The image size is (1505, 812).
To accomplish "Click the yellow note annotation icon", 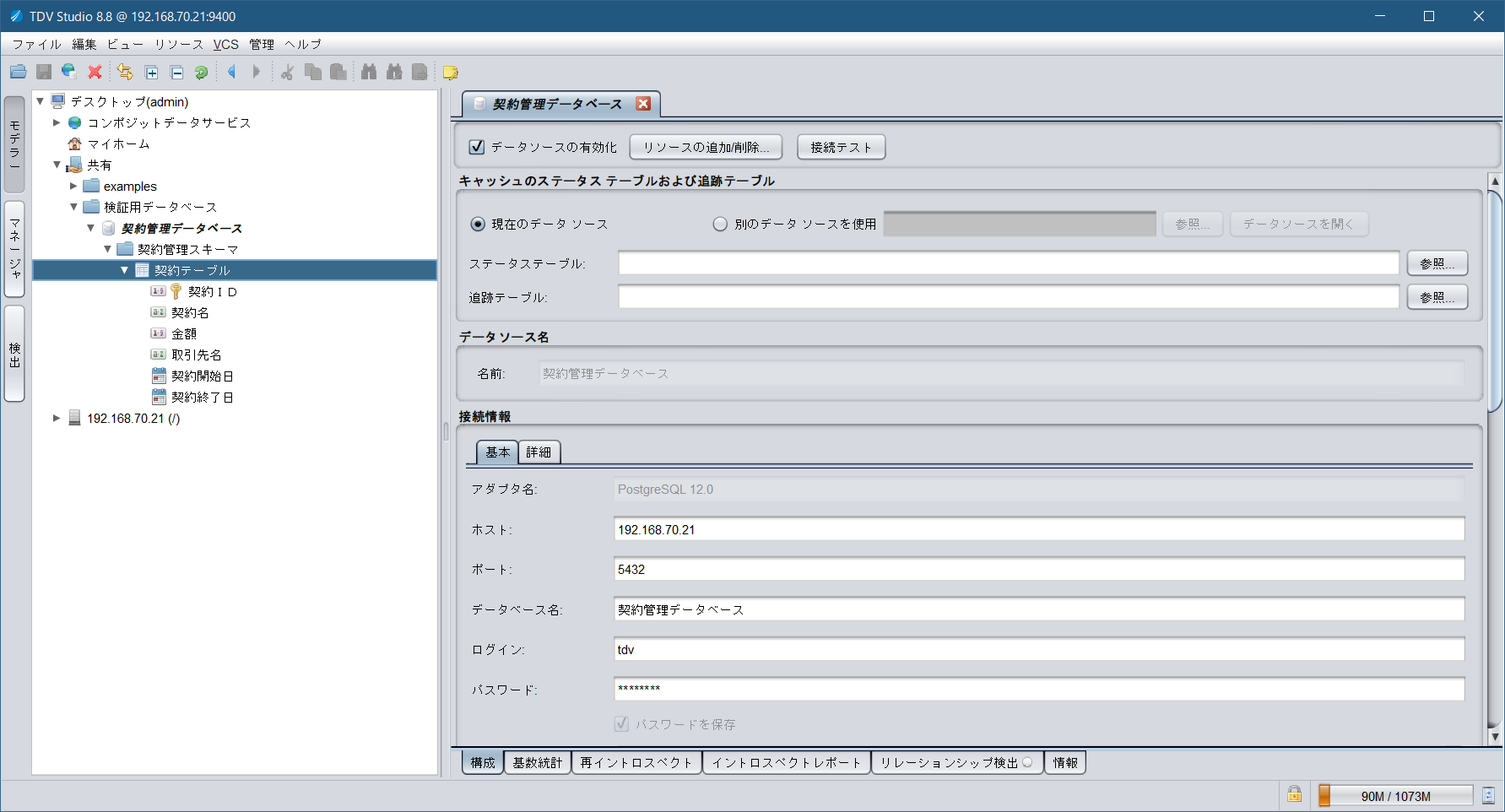I will point(451,73).
